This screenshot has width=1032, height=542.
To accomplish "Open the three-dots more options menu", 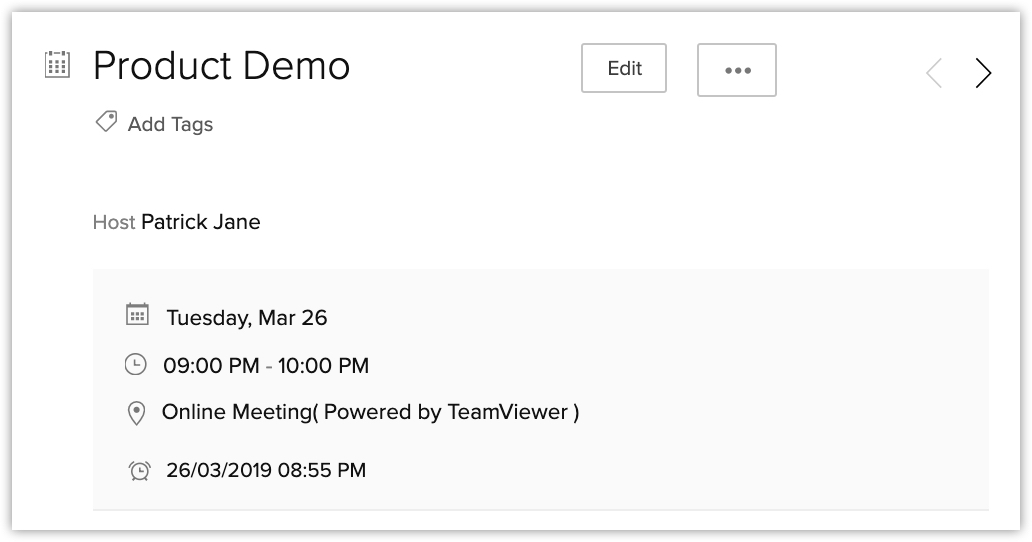I will click(736, 70).
